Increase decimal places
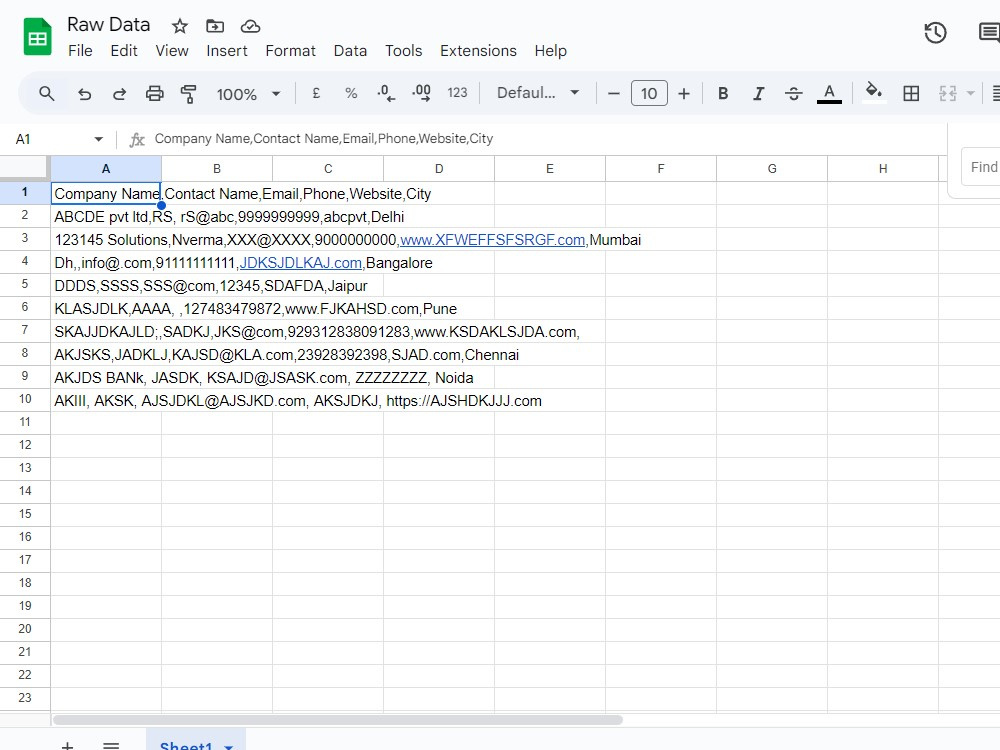The image size is (1000, 750). tap(422, 93)
